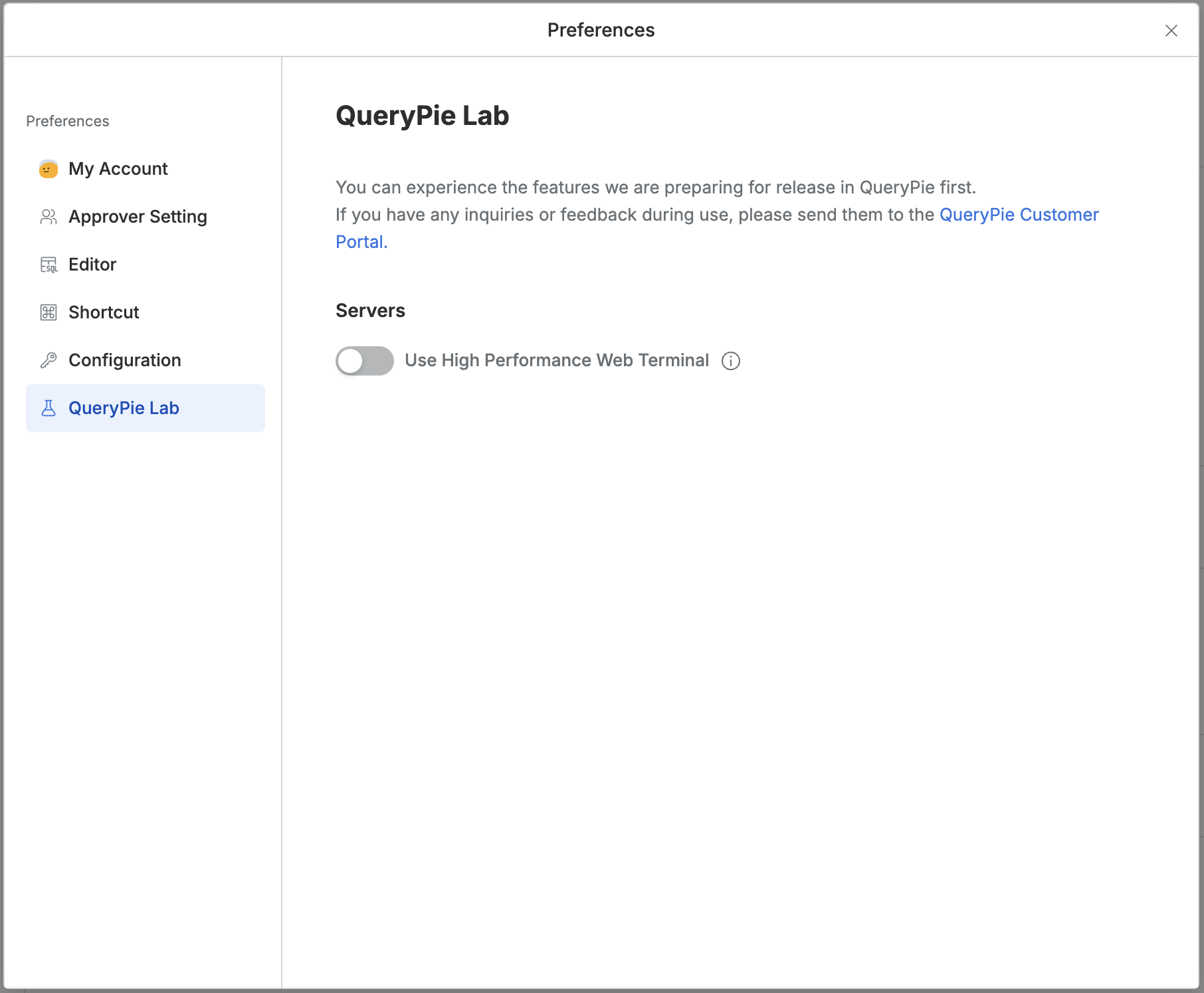Select the Shortcut menu item
The height and width of the screenshot is (993, 1204).
(104, 312)
